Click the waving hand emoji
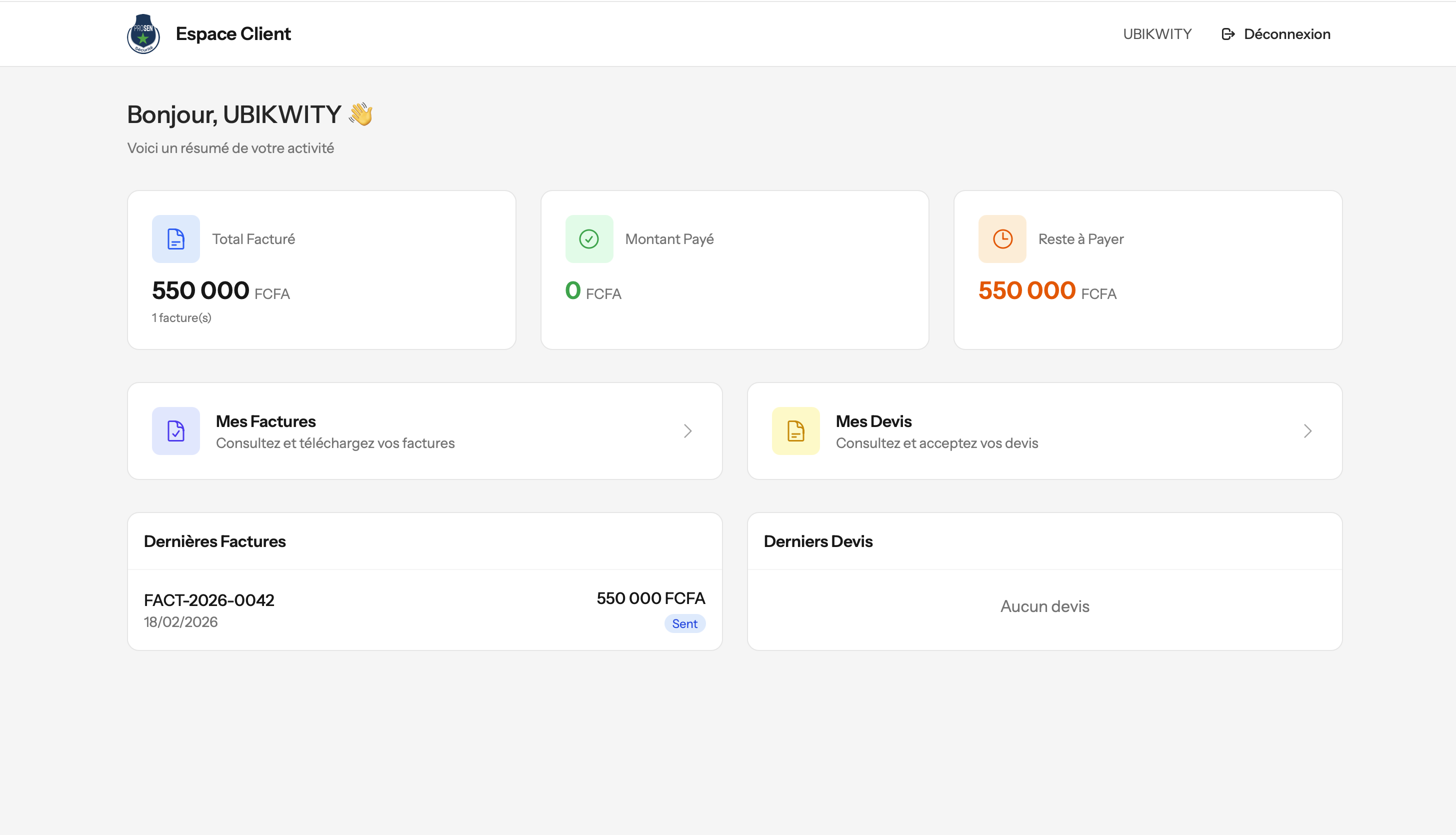Viewport: 1456px width, 835px height. click(x=360, y=114)
